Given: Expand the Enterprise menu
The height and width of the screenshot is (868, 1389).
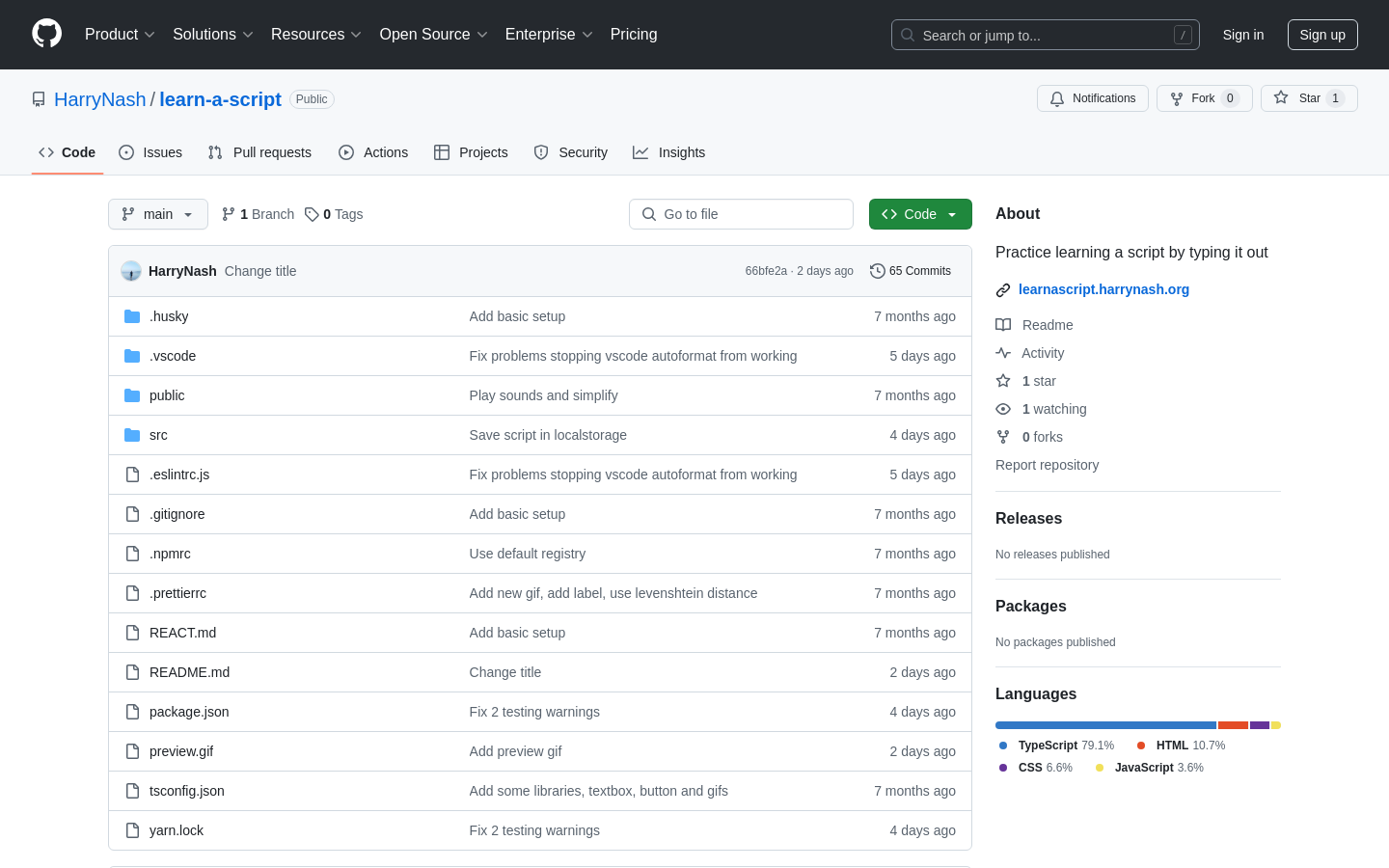Looking at the screenshot, I should pos(549,35).
